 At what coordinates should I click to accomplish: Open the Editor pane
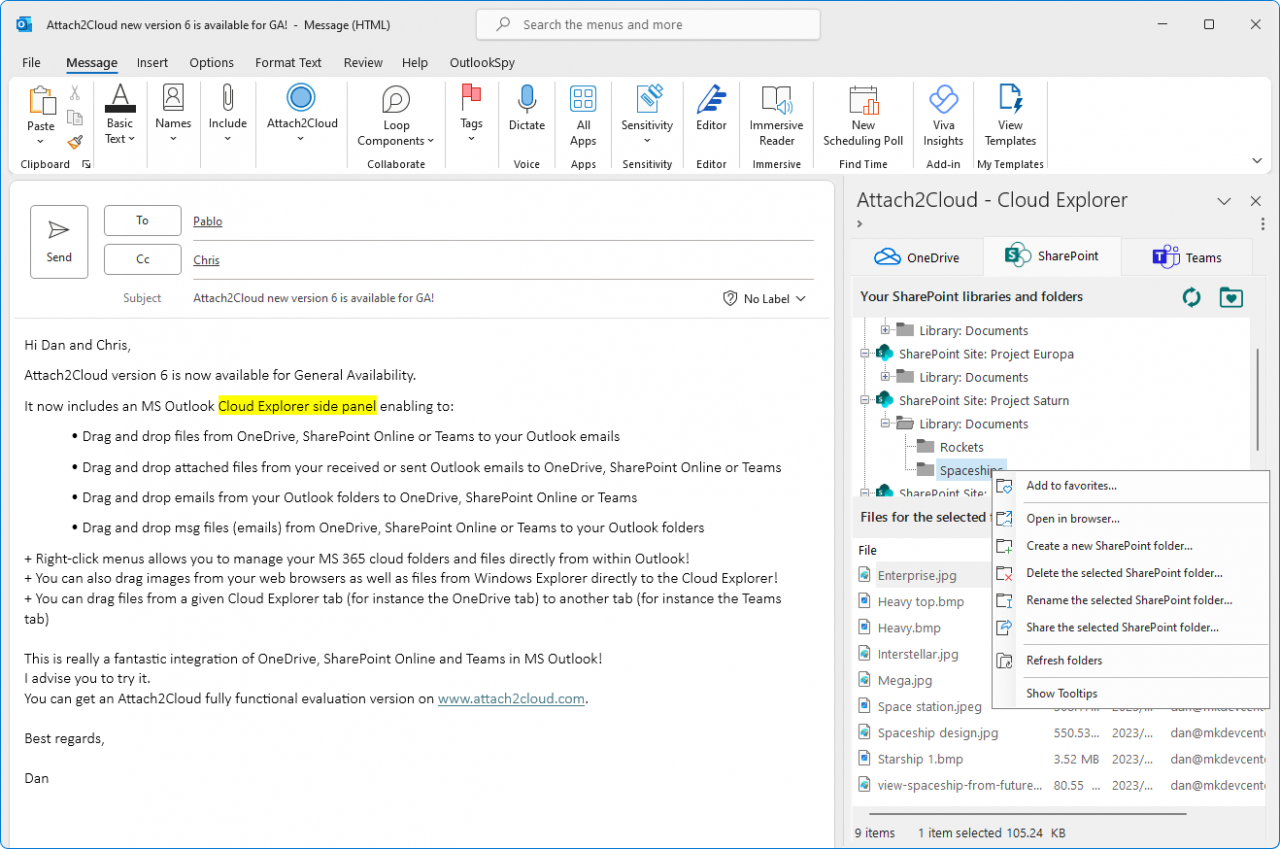[710, 113]
